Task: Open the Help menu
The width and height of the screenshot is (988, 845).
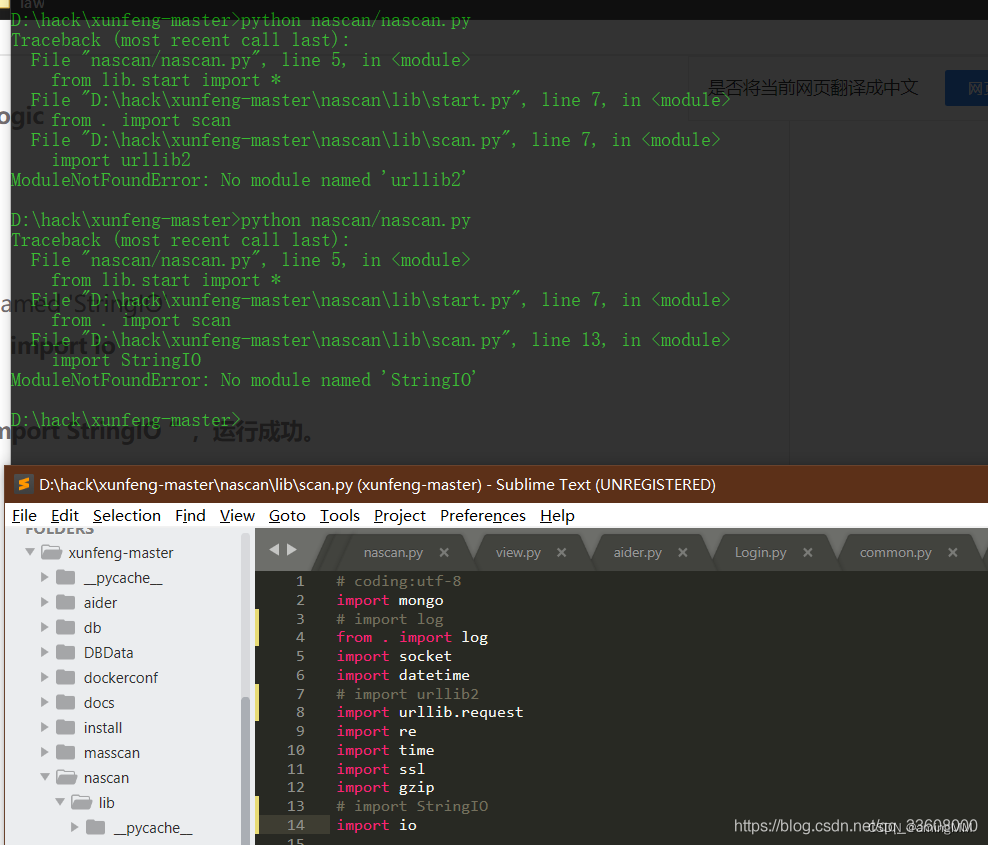Action: (x=557, y=515)
